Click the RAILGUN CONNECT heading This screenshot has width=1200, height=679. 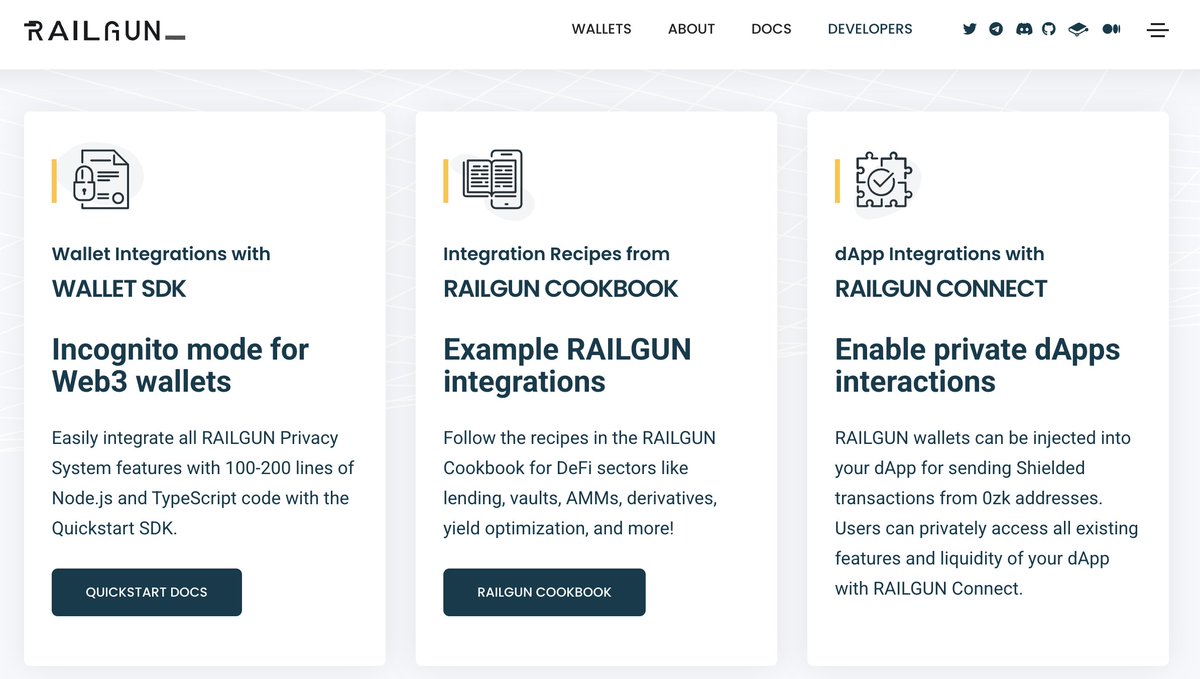pyautogui.click(x=941, y=289)
